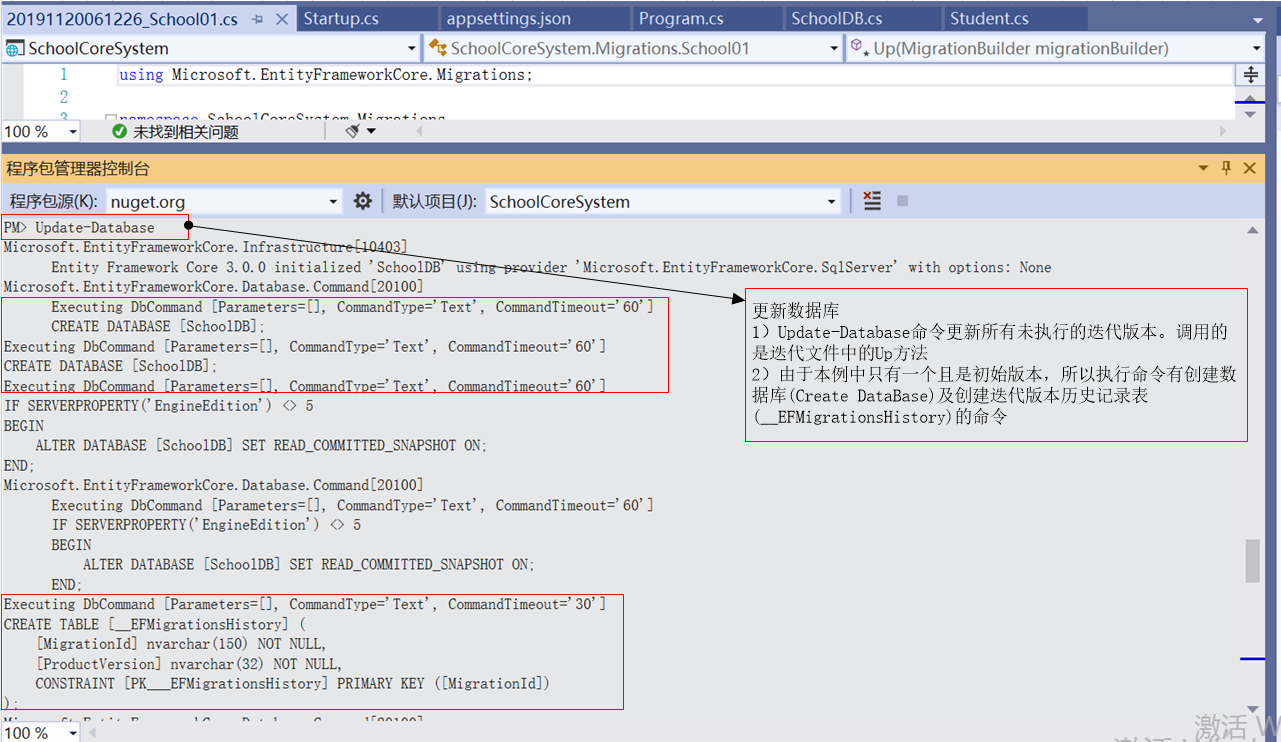
Task: Click the Default project (J) label
Action: coord(435,201)
